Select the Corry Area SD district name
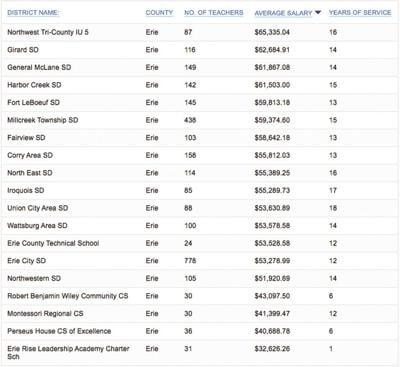400x367 pixels. (x=30, y=155)
